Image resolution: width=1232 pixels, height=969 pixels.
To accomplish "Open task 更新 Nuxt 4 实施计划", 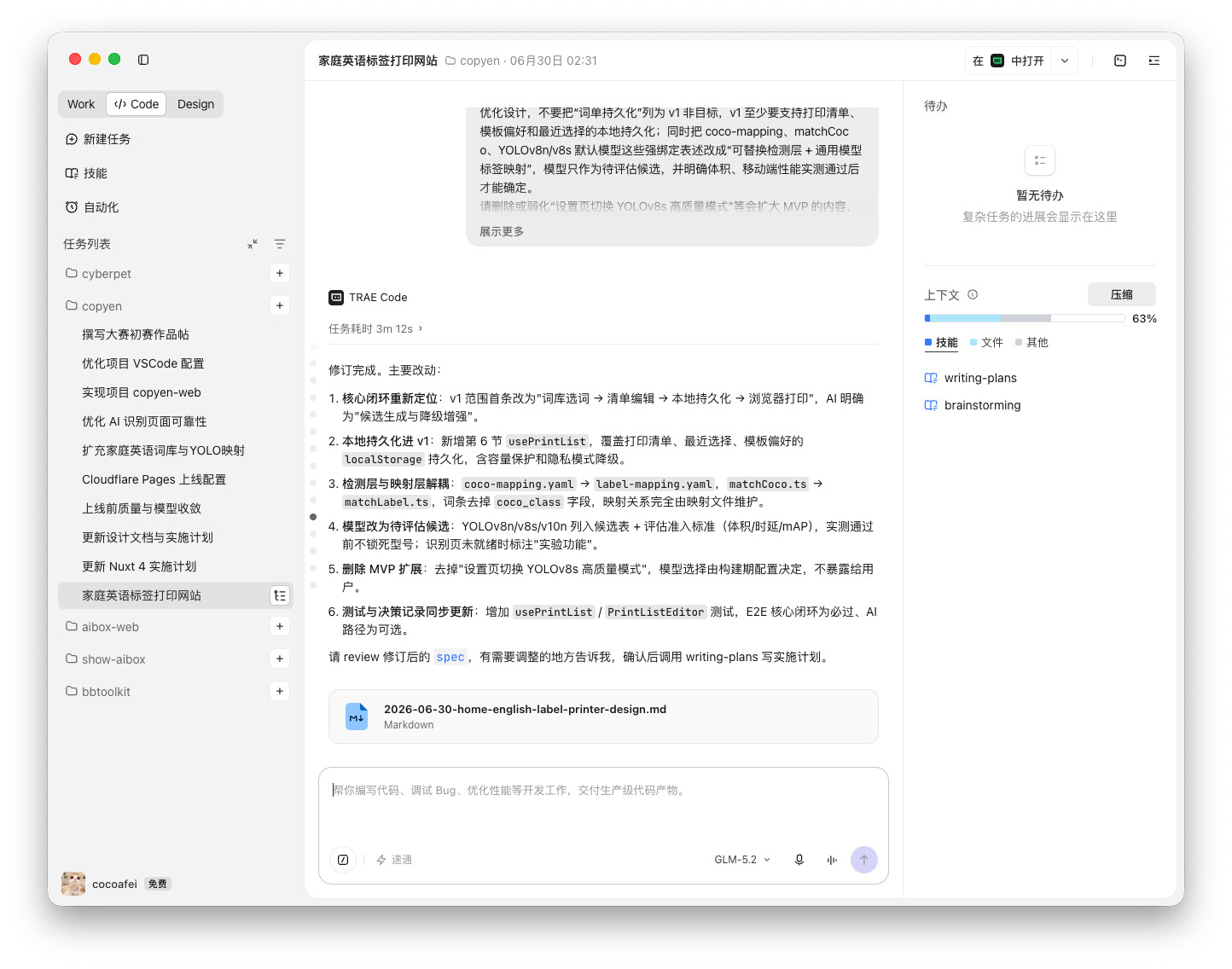I will (x=176, y=566).
